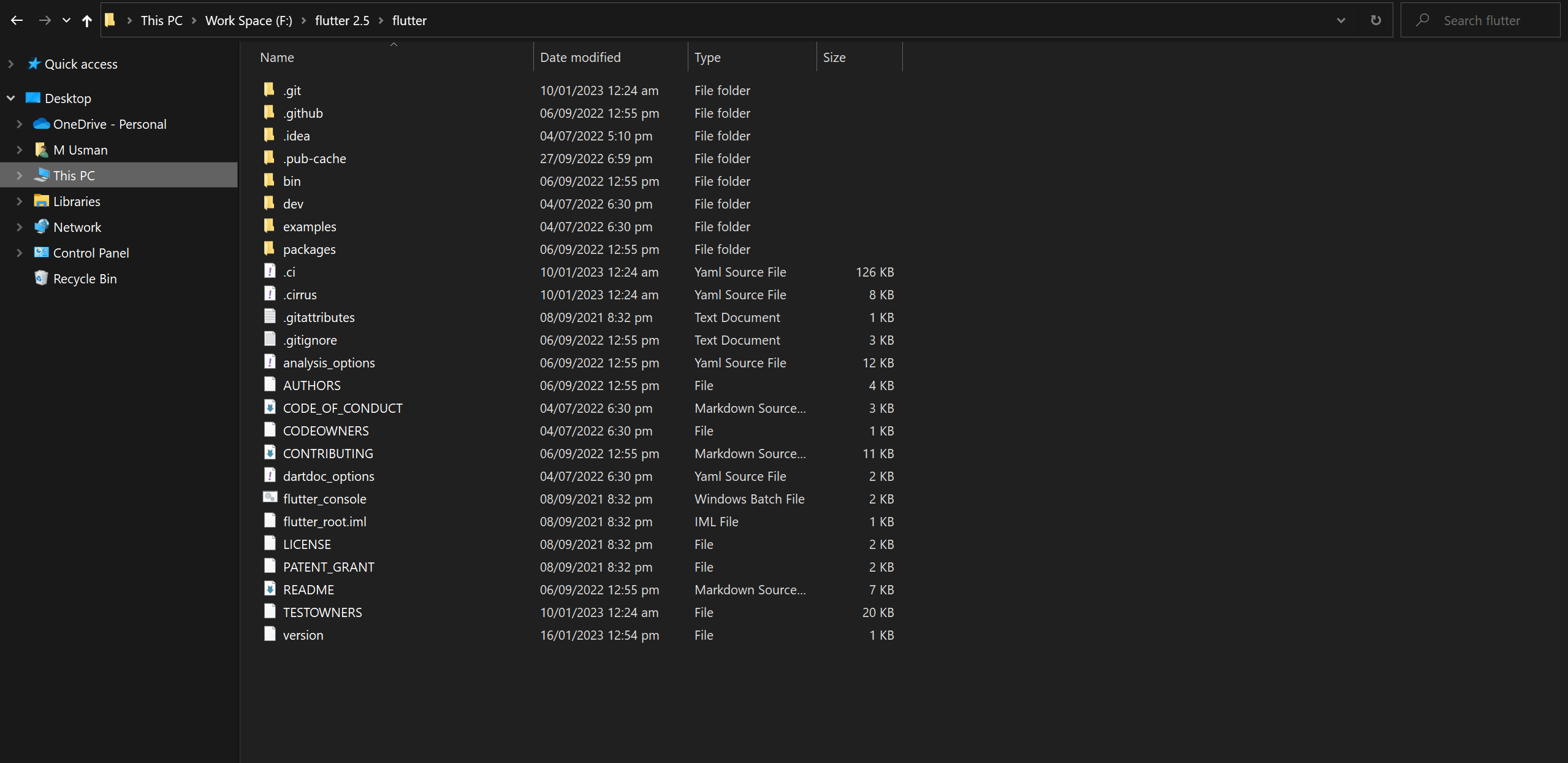Open recent locations dropdown arrow

(66, 20)
